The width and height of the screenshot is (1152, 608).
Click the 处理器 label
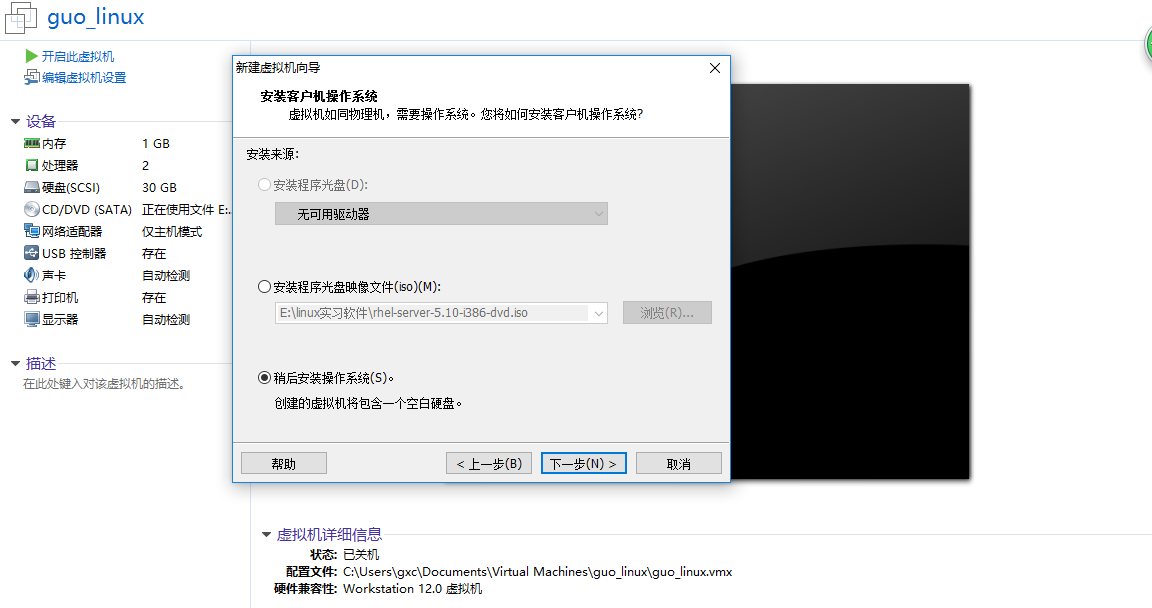coord(60,166)
